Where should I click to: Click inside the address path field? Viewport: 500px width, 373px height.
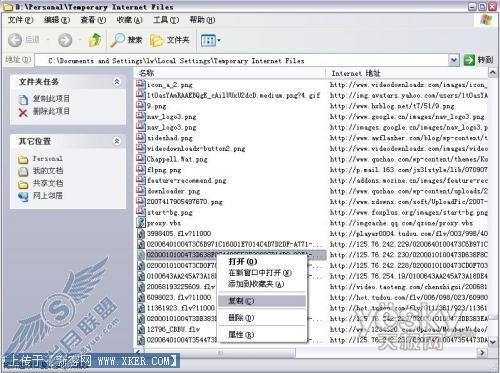point(242,61)
